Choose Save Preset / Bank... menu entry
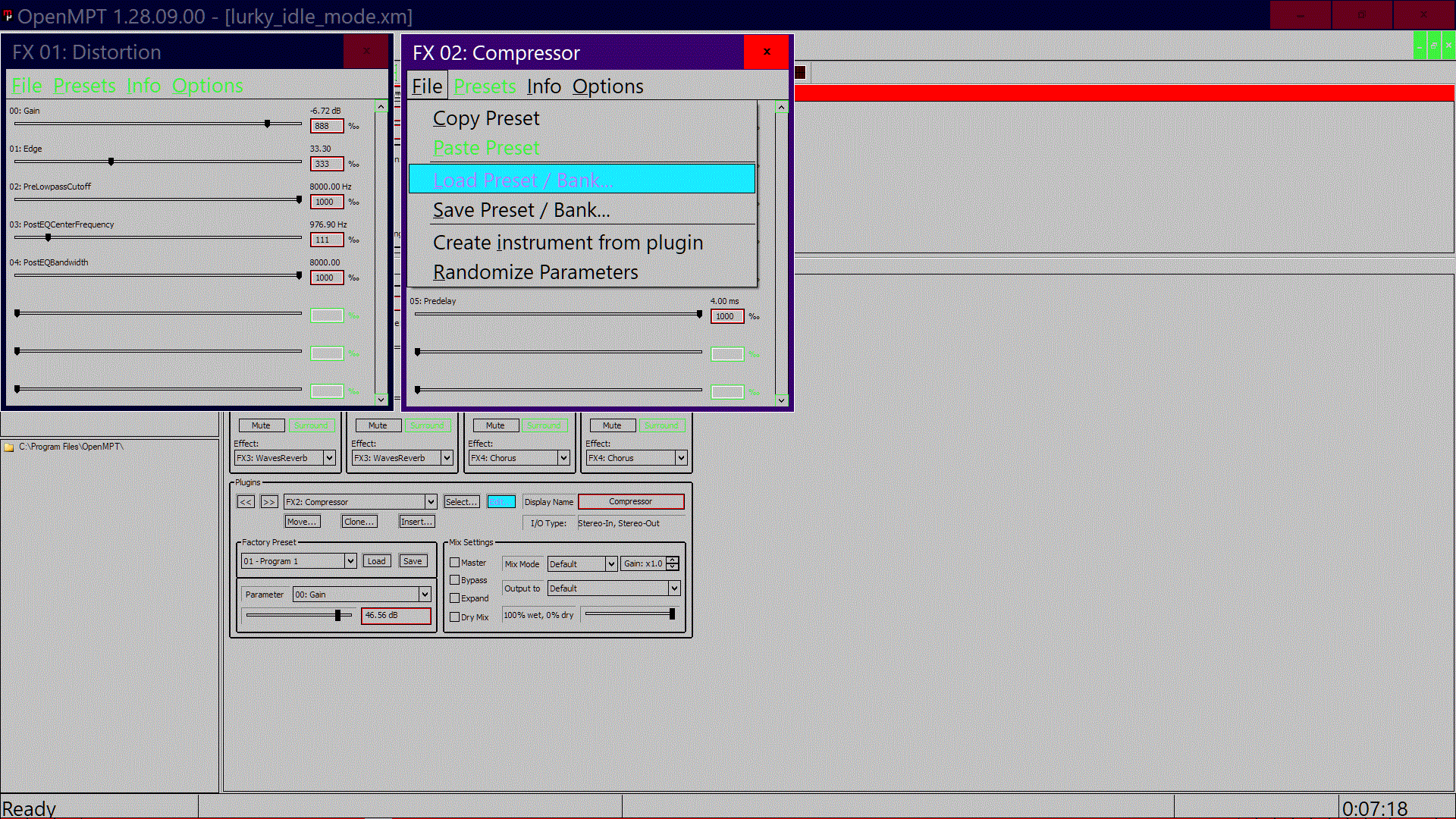Image resolution: width=1456 pixels, height=819 pixels. point(521,210)
